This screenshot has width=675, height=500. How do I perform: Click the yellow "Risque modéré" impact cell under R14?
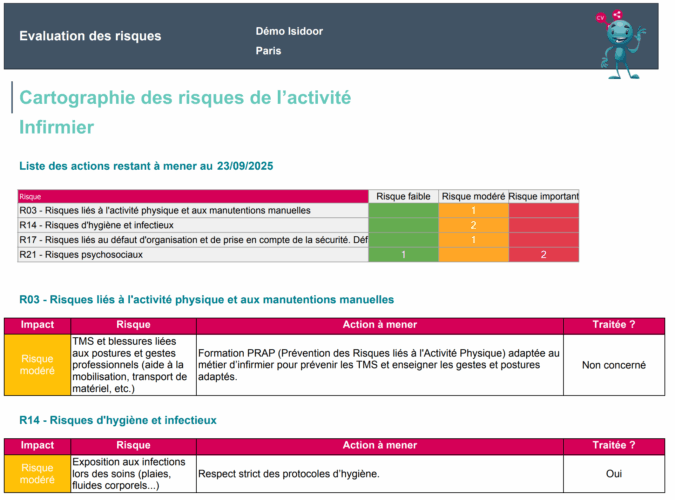coord(38,474)
